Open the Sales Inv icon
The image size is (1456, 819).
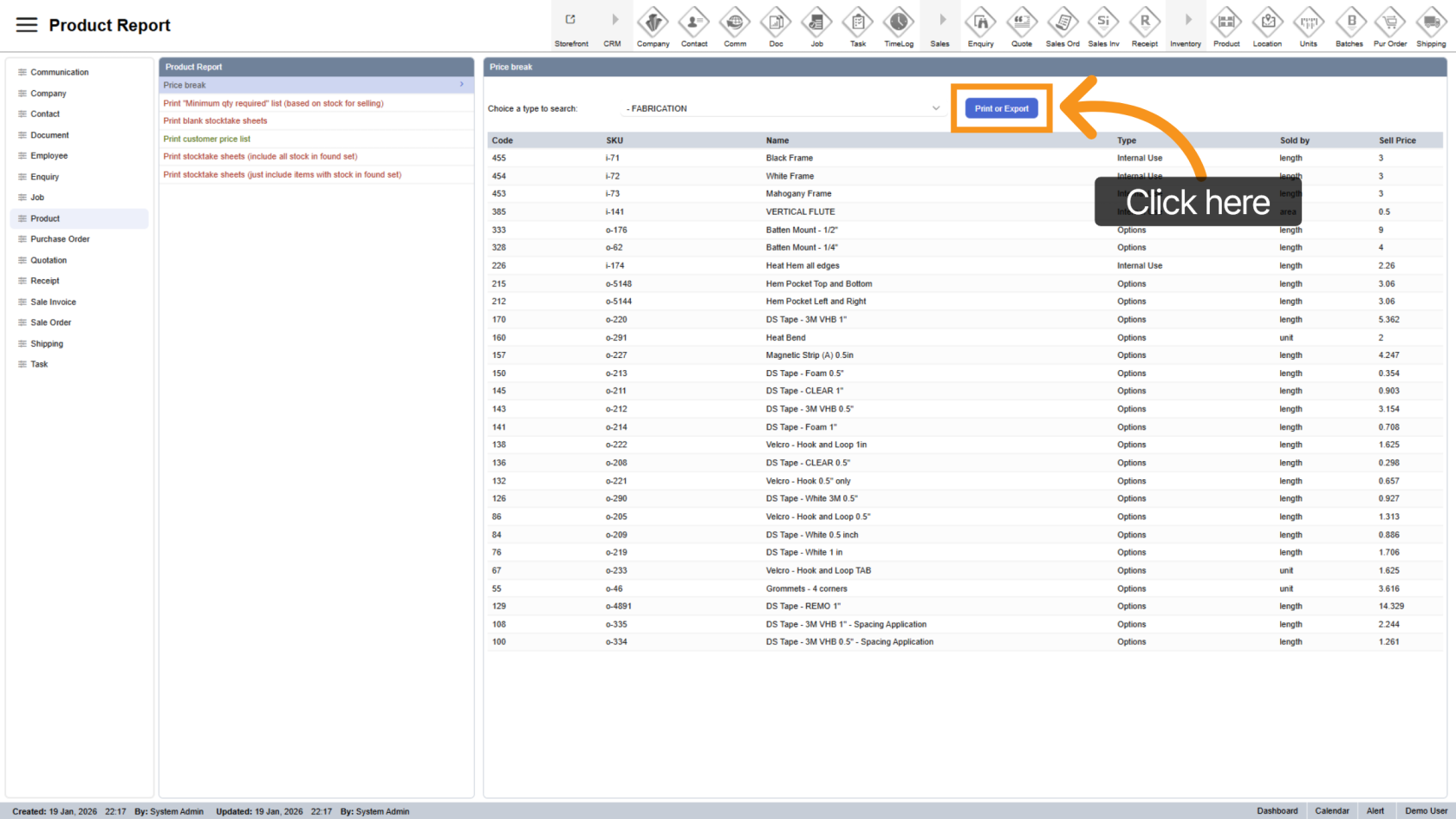click(1103, 22)
